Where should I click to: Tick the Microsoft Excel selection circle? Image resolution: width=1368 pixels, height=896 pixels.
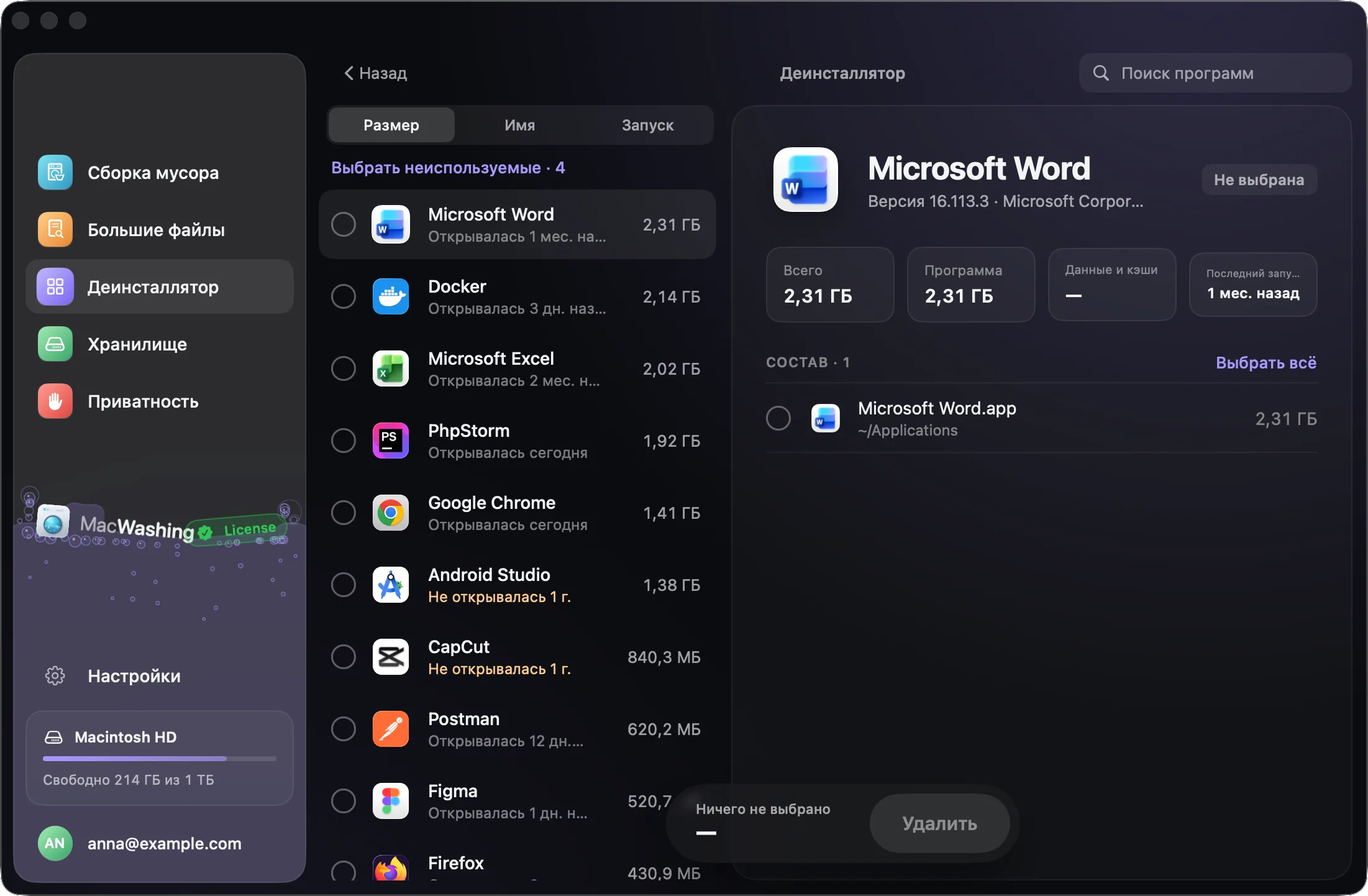(x=344, y=368)
